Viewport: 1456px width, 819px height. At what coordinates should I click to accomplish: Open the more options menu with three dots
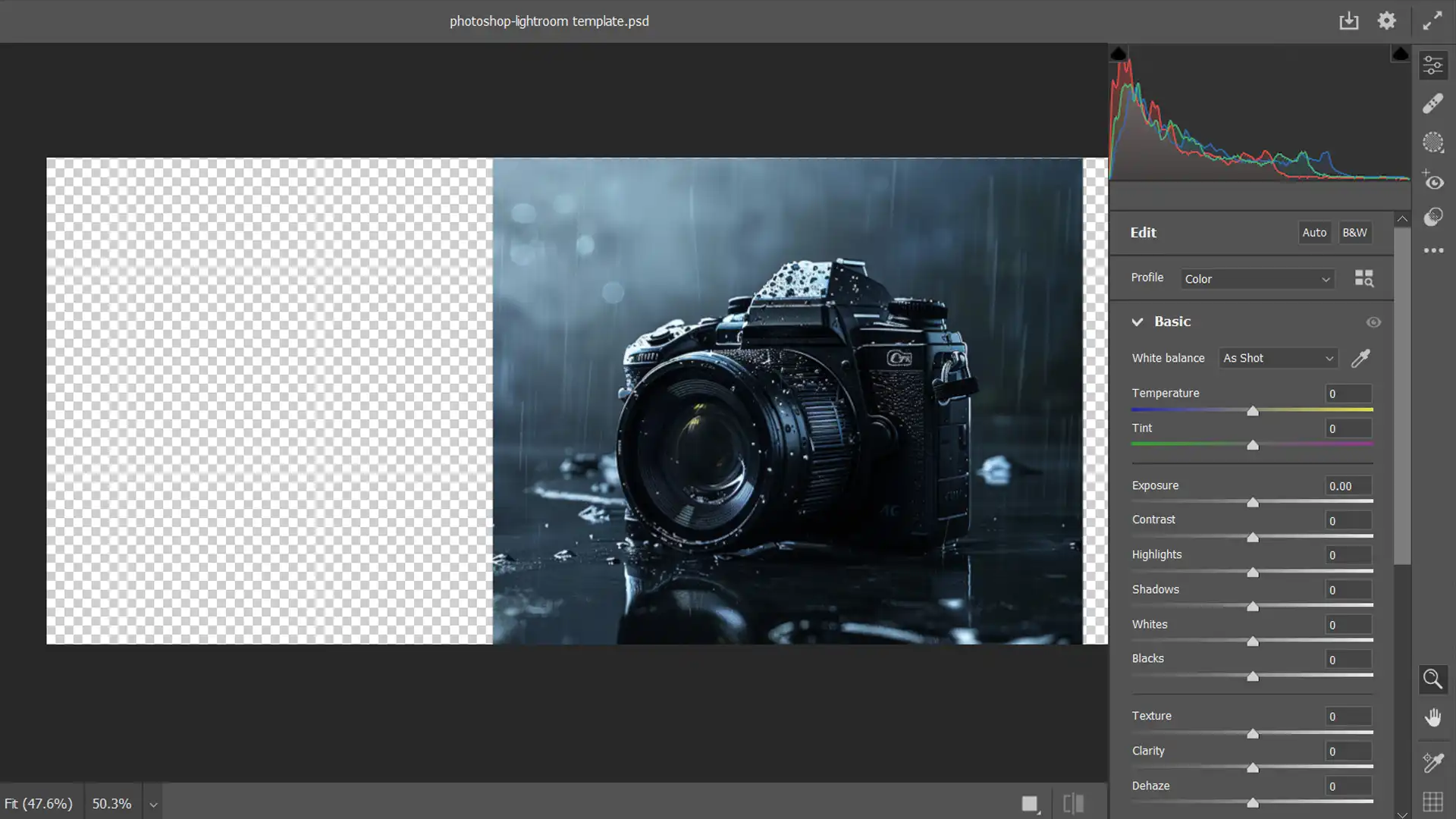tap(1433, 250)
